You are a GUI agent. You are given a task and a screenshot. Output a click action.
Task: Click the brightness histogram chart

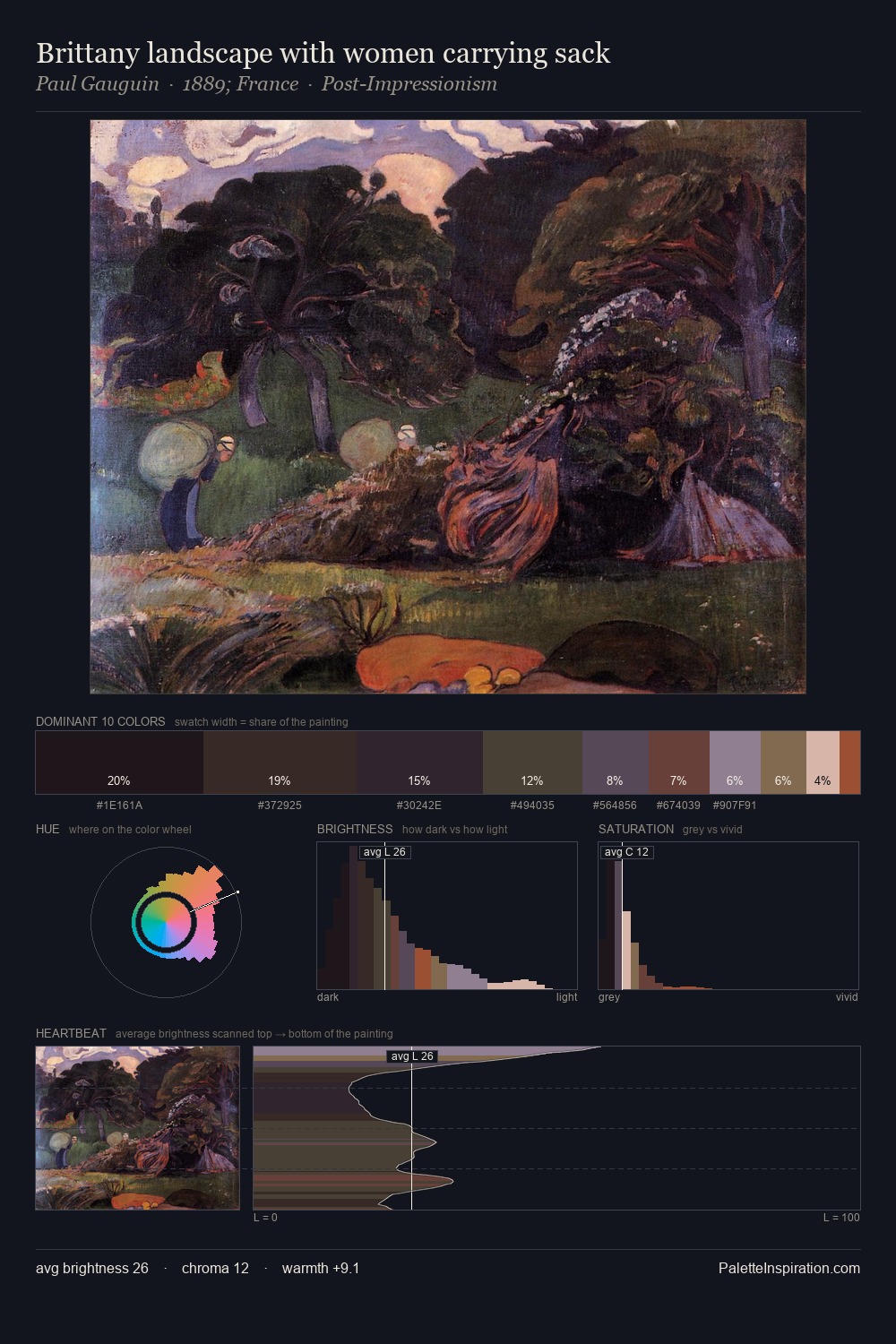pyautogui.click(x=447, y=916)
